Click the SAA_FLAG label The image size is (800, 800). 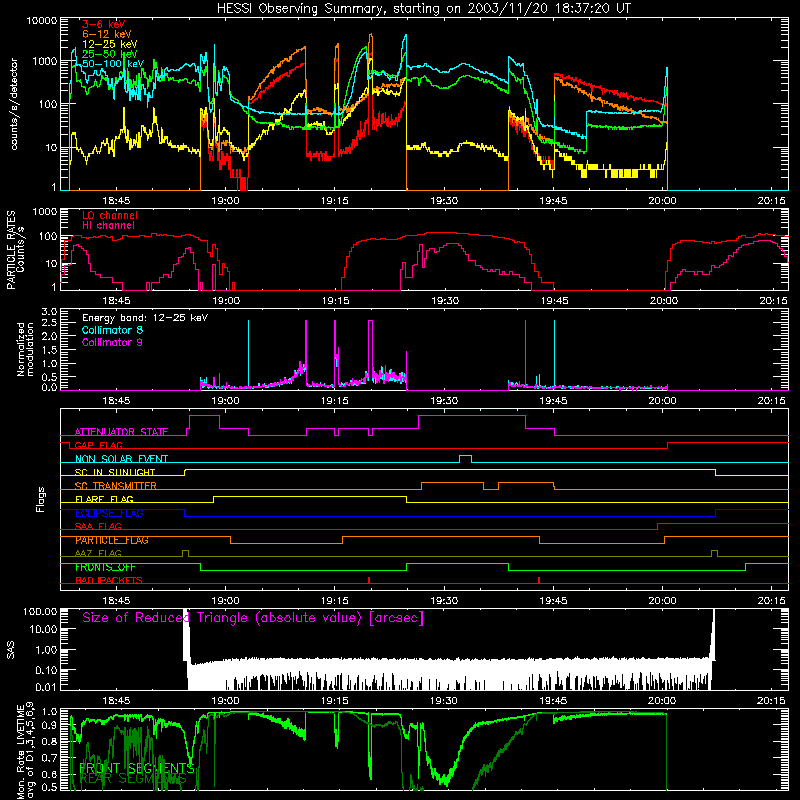[98, 527]
